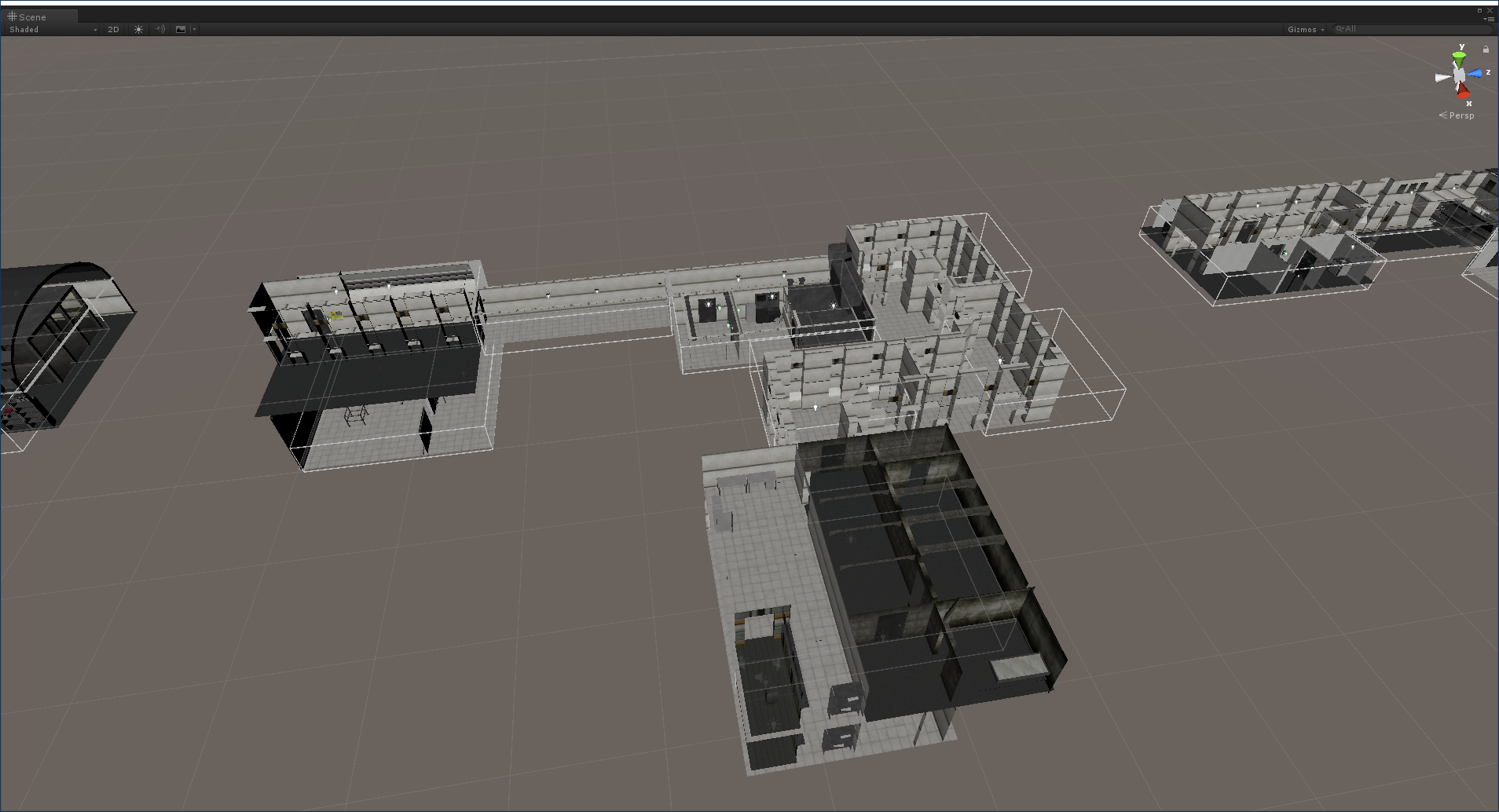The width and height of the screenshot is (1499, 812).
Task: Open effects dropdown arrow beside image icon
Action: (194, 29)
